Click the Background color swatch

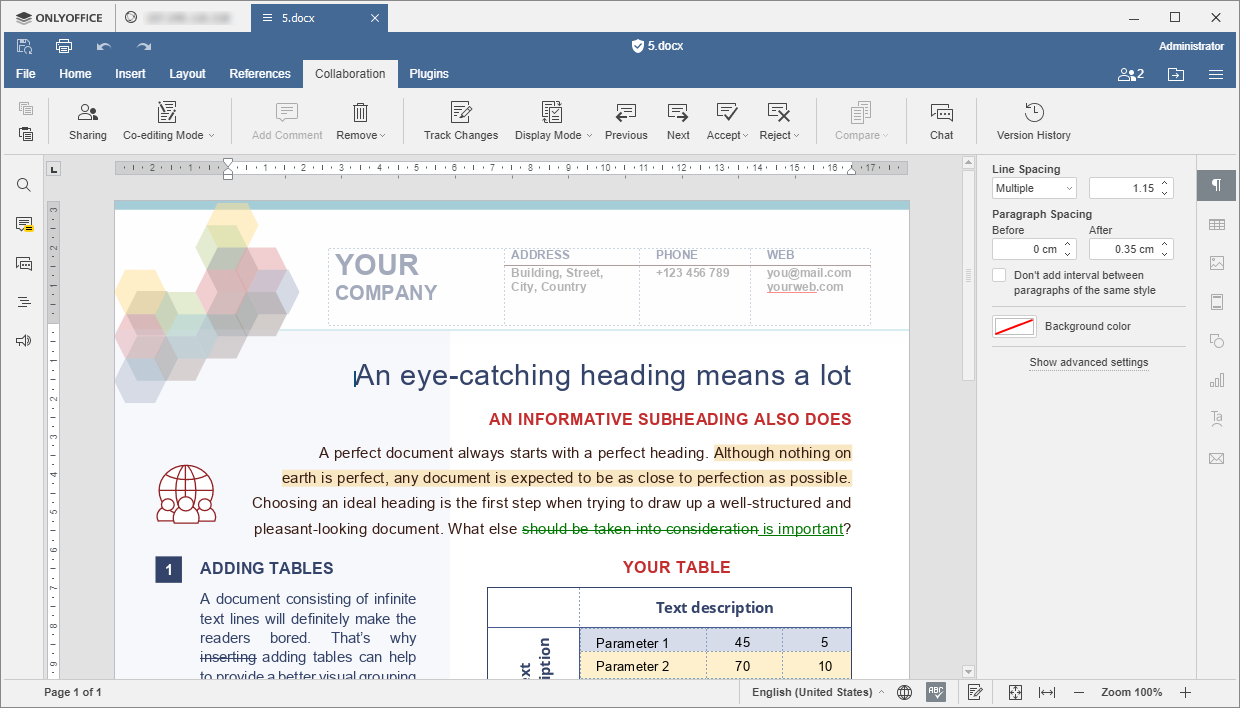click(x=1014, y=326)
